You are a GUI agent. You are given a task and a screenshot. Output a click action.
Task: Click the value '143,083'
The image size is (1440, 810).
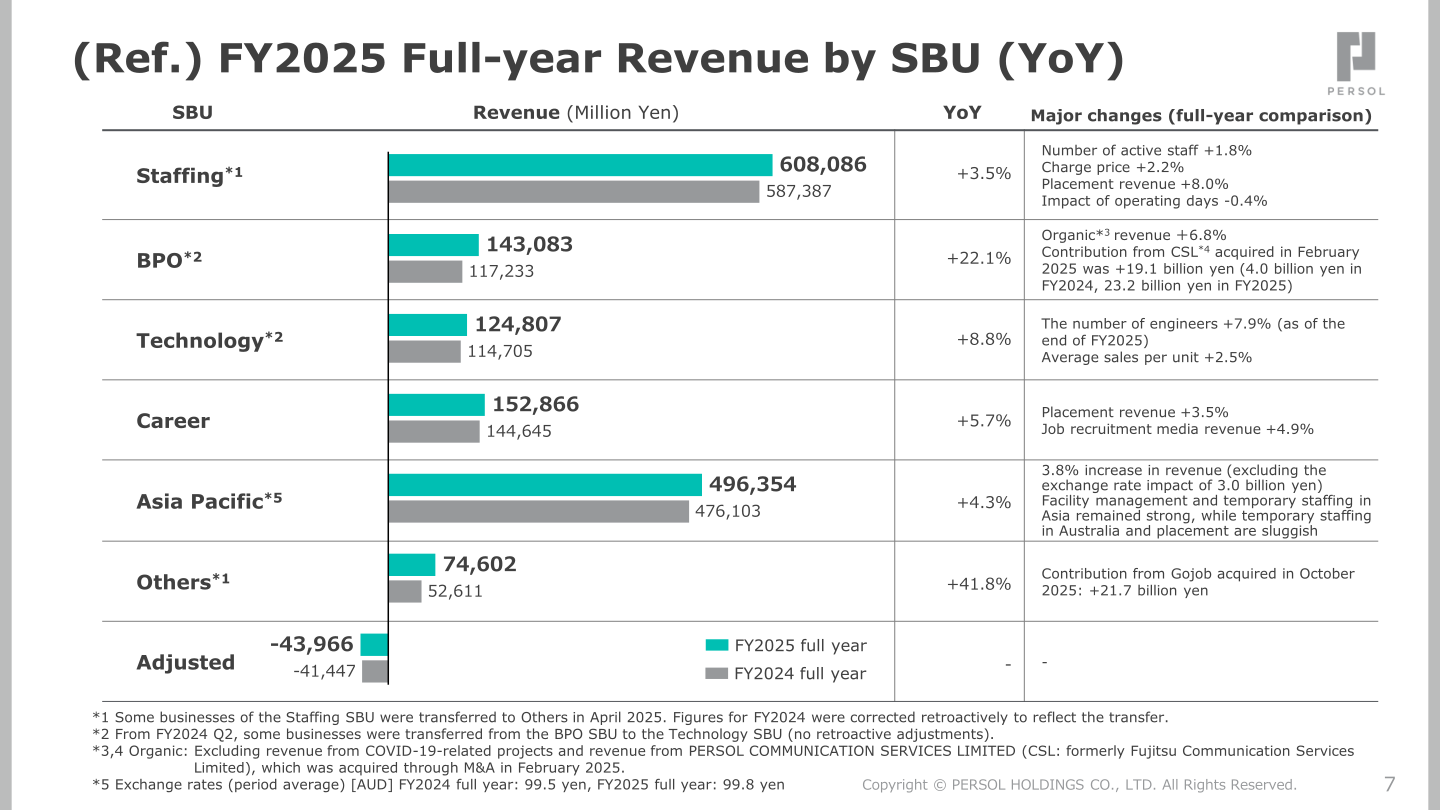[530, 244]
